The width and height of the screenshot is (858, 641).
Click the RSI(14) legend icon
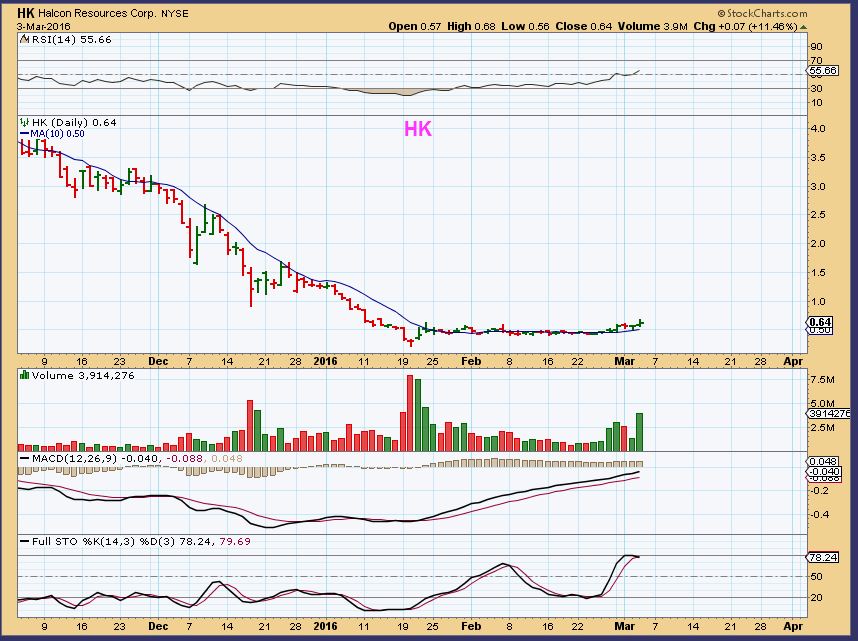[x=25, y=39]
